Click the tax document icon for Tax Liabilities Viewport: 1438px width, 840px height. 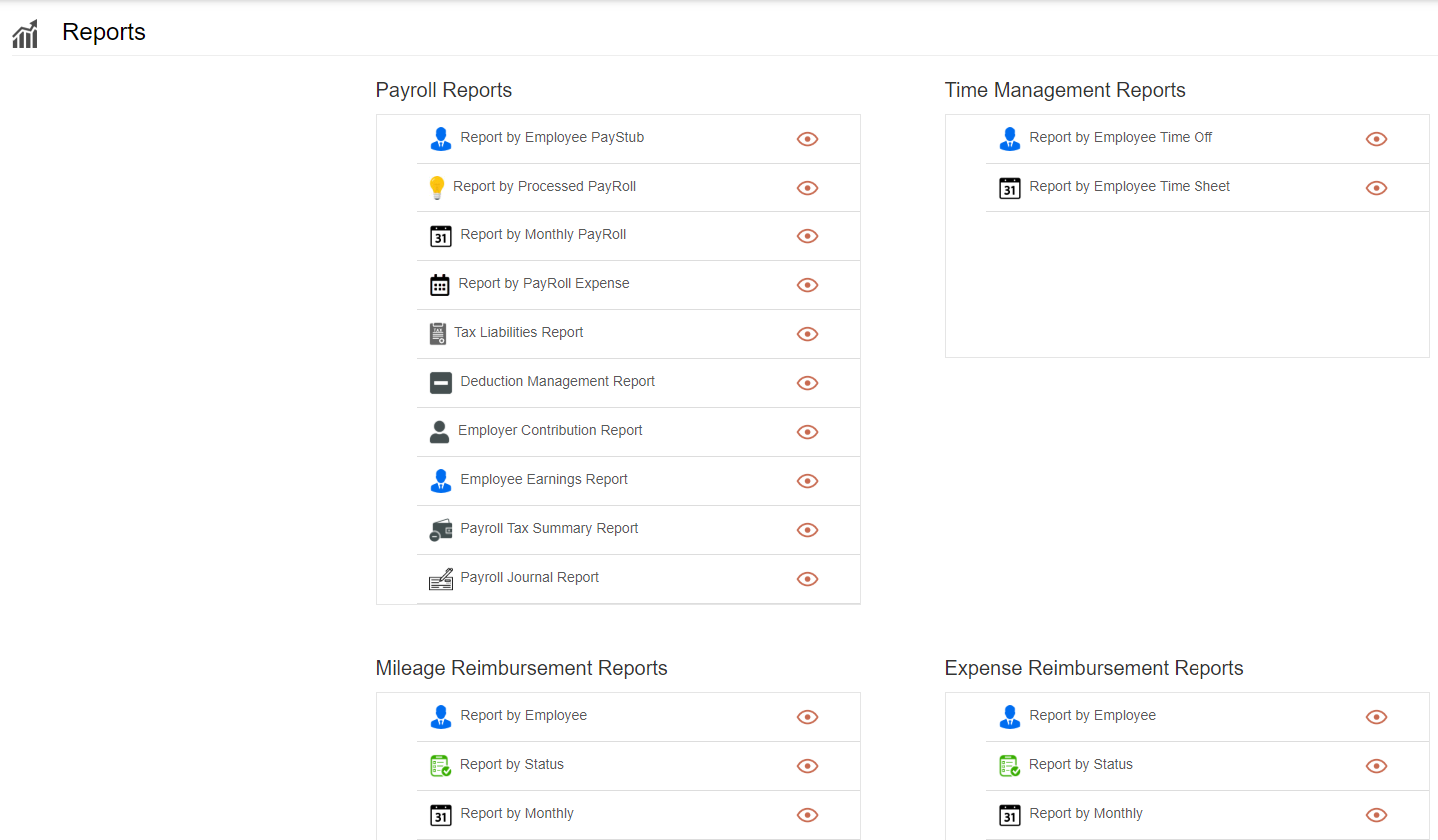437,334
